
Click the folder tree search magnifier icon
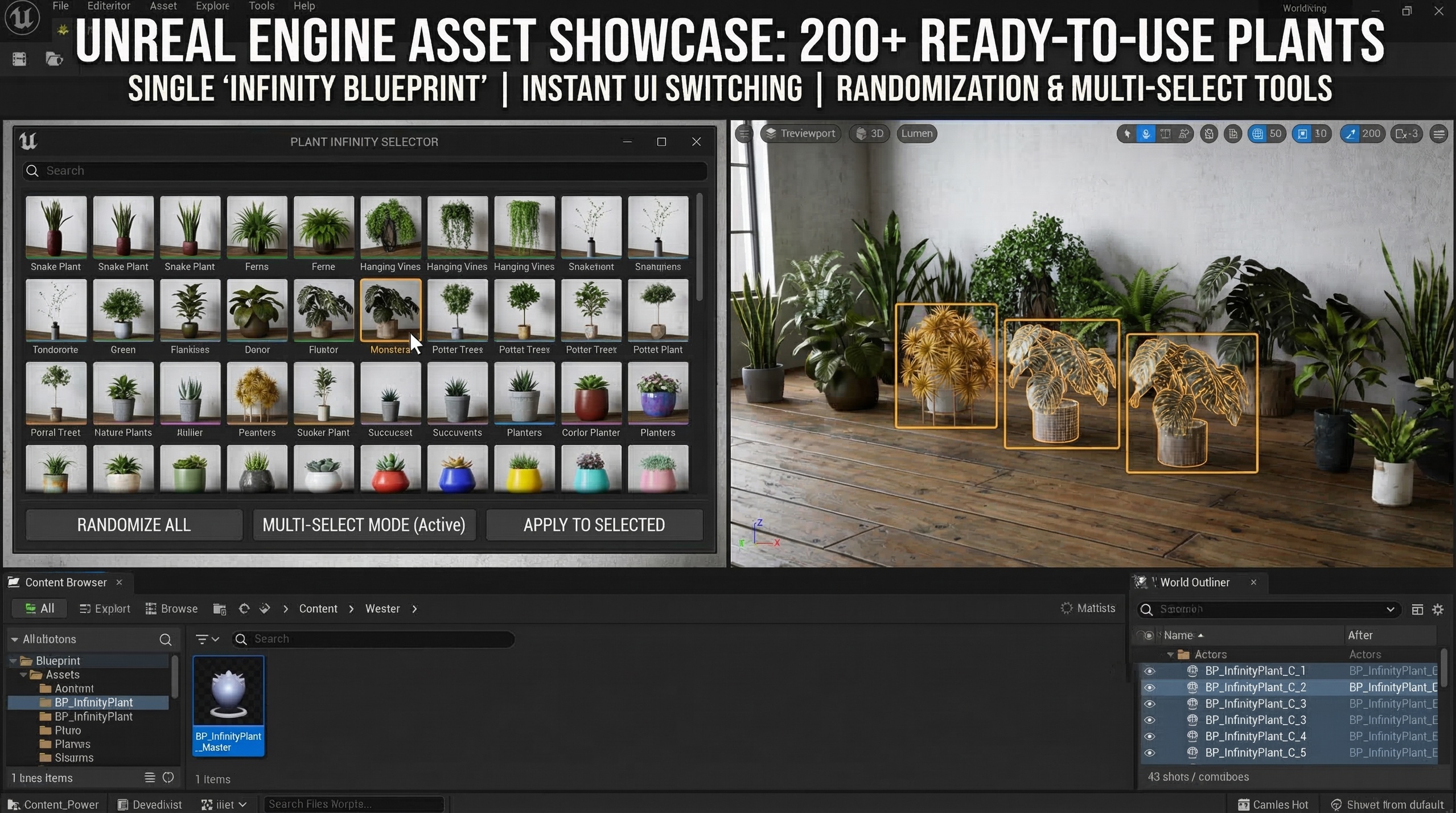point(166,639)
